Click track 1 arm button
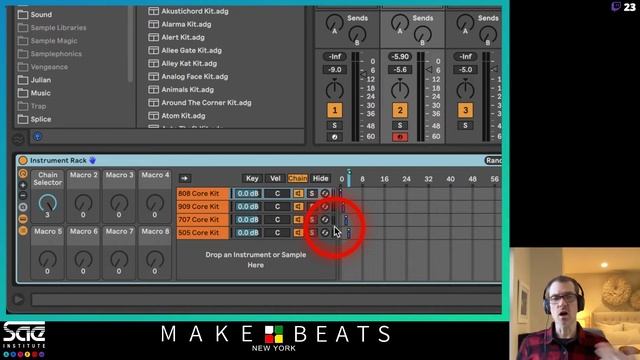Viewport: 640px width, 360px height. pyautogui.click(x=334, y=137)
